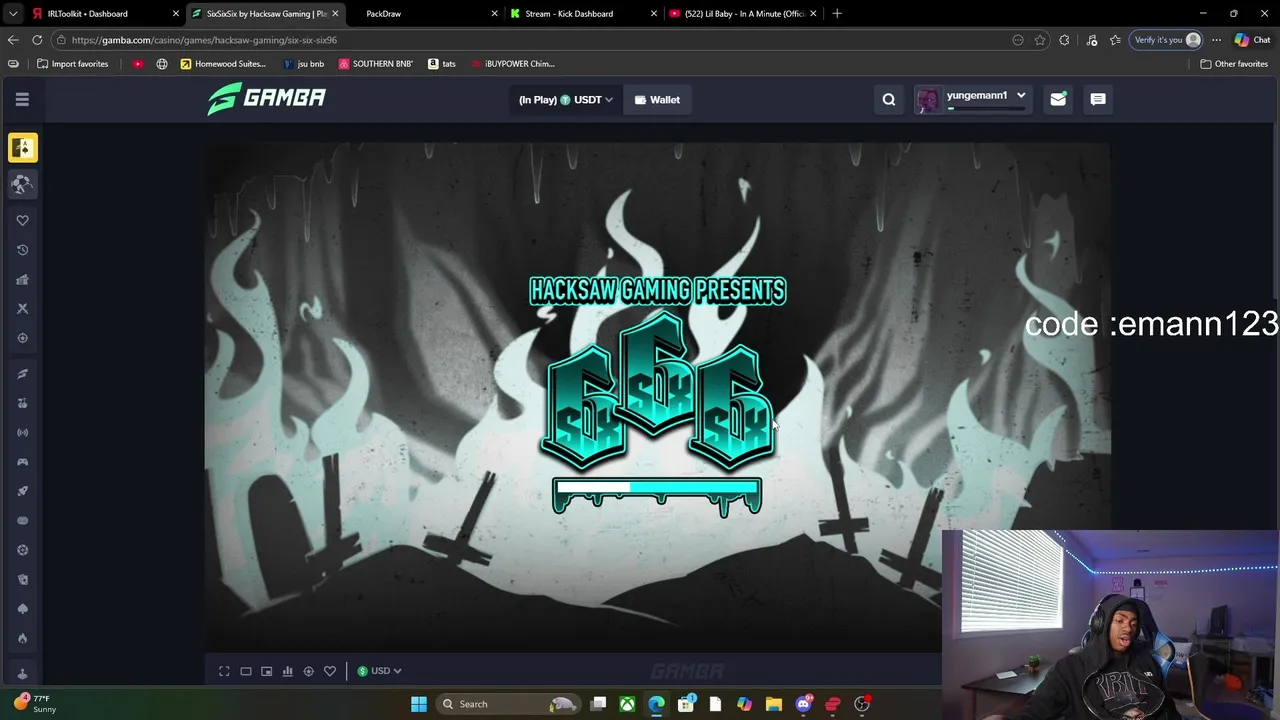The height and width of the screenshot is (720, 1280).
Task: Open OBS Studio from taskbar
Action: coord(861,704)
